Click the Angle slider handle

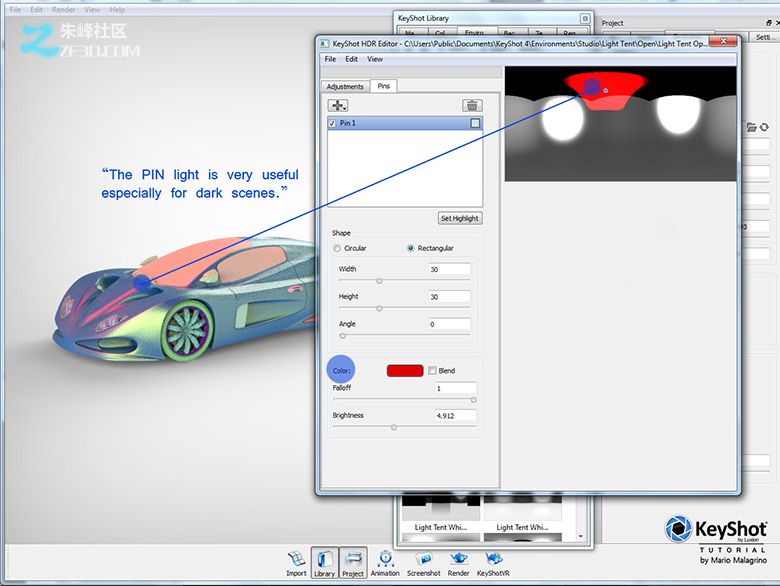click(342, 336)
